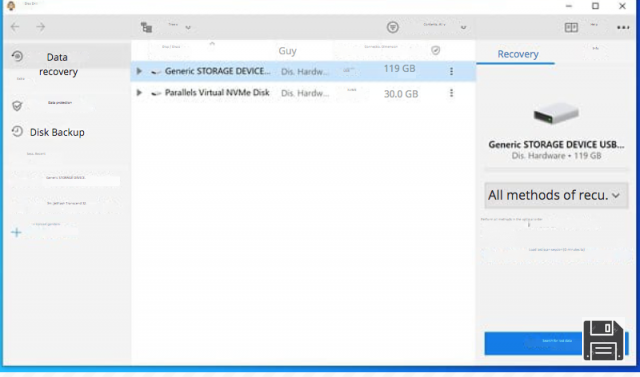Click the hard drive image in Recovery panel
The width and height of the screenshot is (640, 377).
click(556, 113)
